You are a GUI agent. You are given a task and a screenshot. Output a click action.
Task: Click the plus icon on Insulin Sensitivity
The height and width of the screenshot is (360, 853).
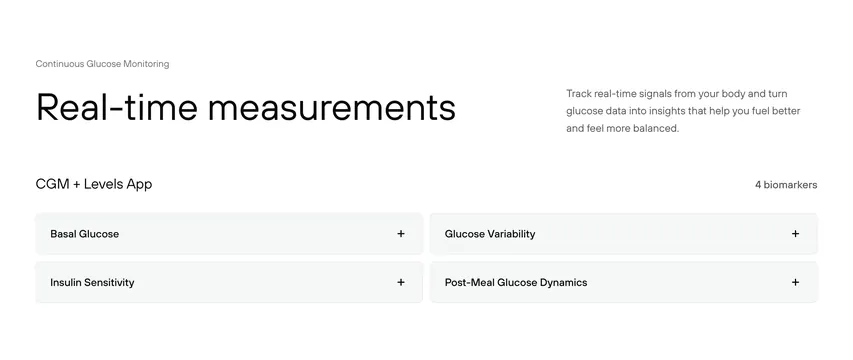(401, 282)
